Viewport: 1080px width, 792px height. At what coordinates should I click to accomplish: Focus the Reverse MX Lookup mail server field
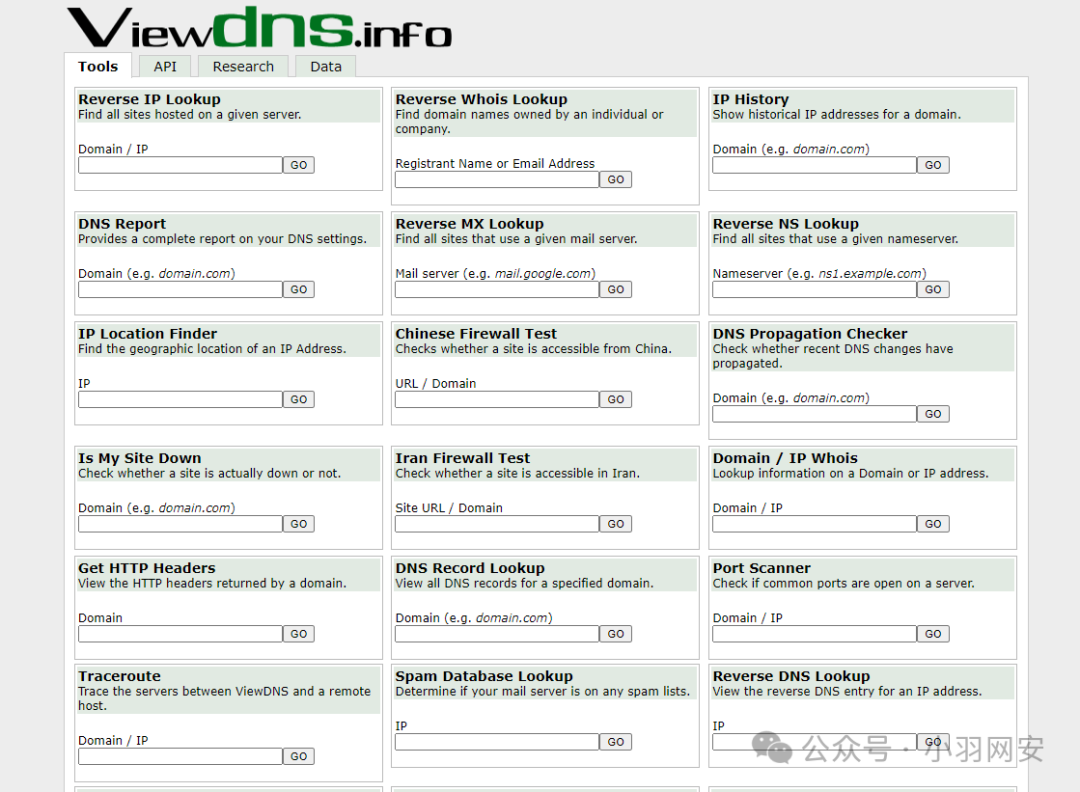497,290
